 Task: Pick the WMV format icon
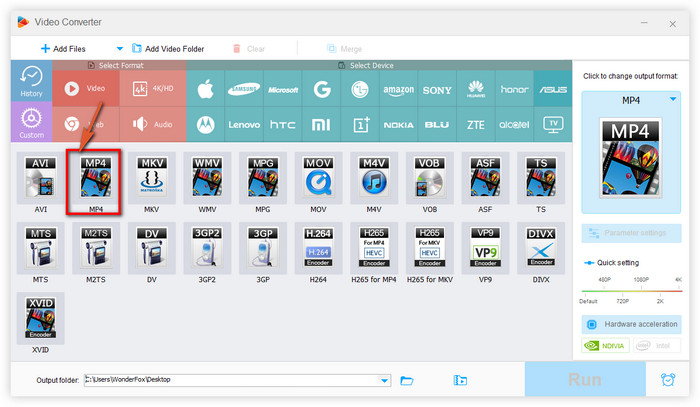tap(207, 178)
